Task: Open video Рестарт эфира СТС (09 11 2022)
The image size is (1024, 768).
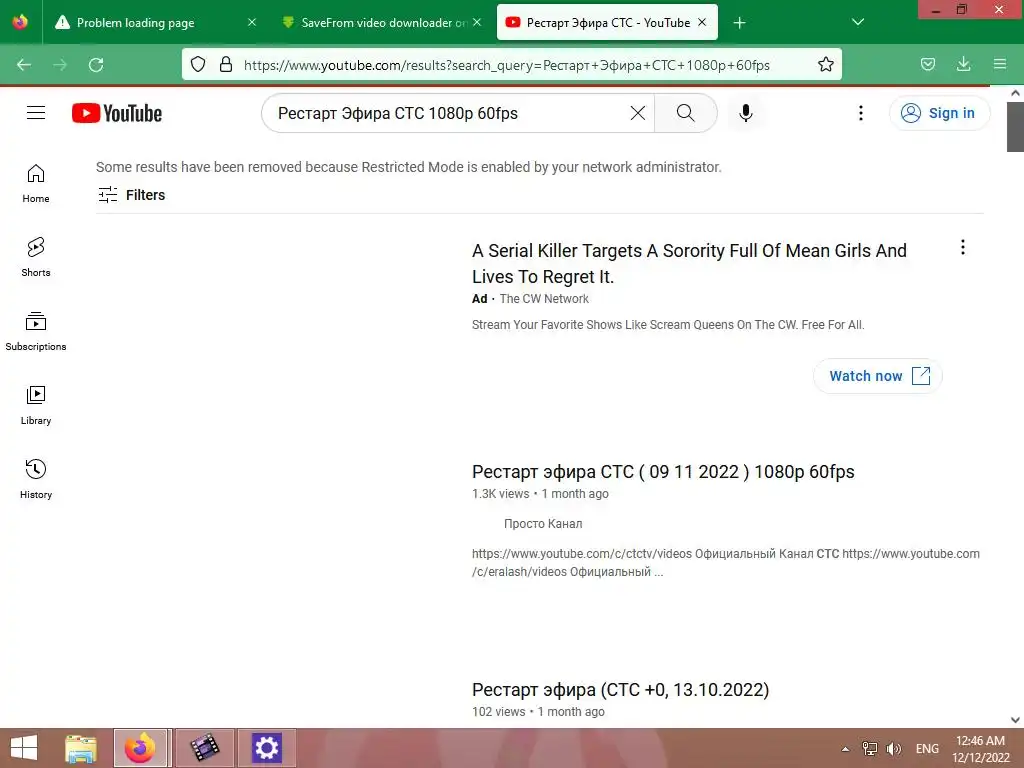Action: pos(663,472)
